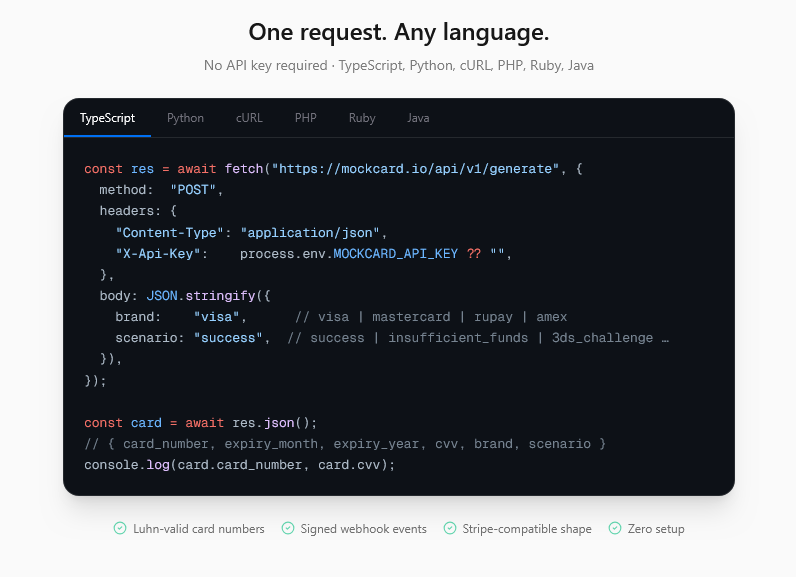
Task: Click the "success" scenario string
Action: (x=228, y=338)
